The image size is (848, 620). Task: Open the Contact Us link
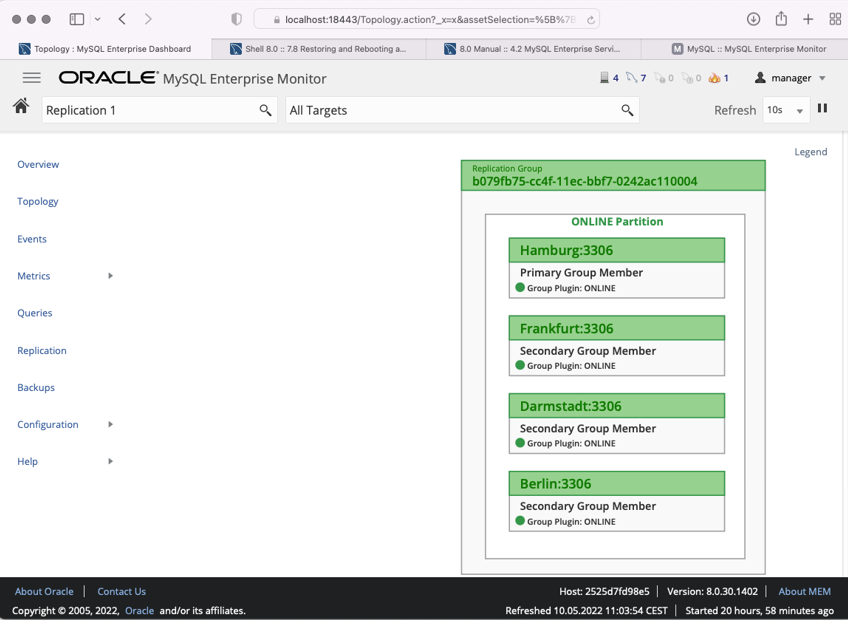click(121, 591)
